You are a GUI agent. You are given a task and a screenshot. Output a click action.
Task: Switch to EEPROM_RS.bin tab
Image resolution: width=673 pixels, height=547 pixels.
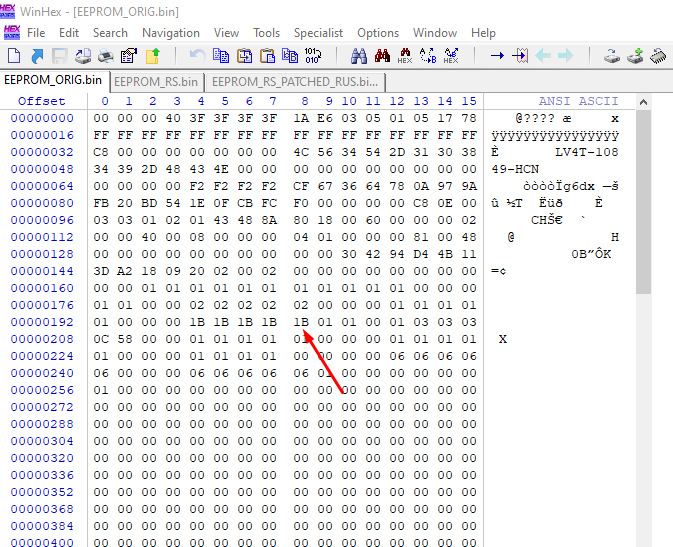click(x=156, y=82)
